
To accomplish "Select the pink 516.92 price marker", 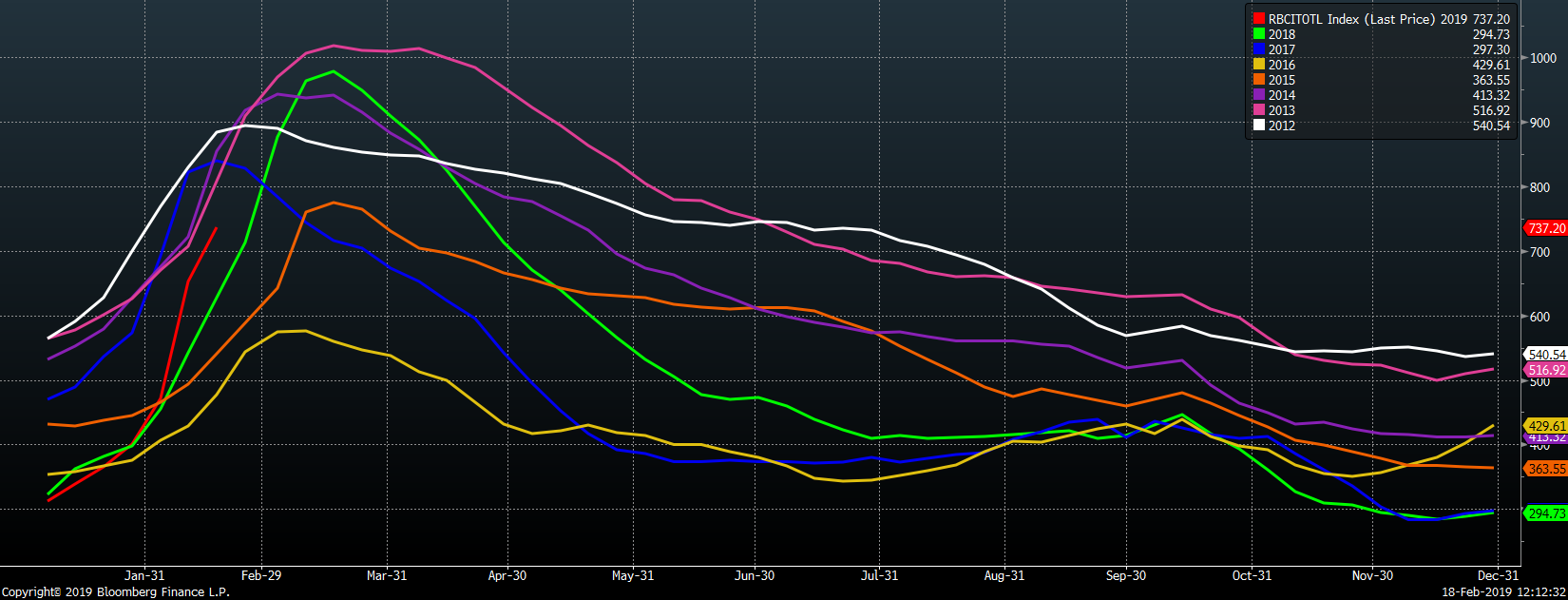I will [x=1546, y=370].
